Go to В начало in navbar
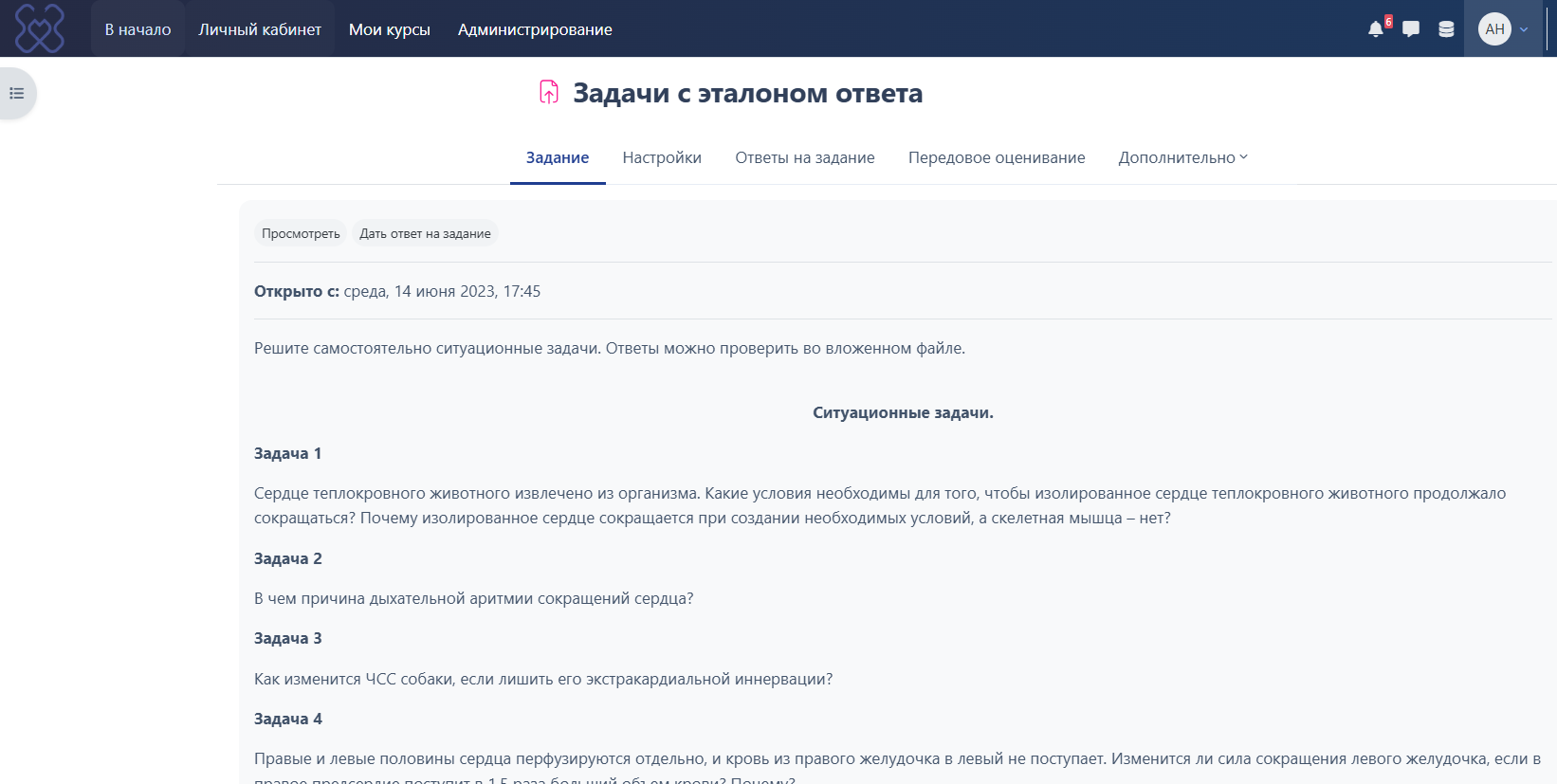1557x784 pixels. coord(138,29)
